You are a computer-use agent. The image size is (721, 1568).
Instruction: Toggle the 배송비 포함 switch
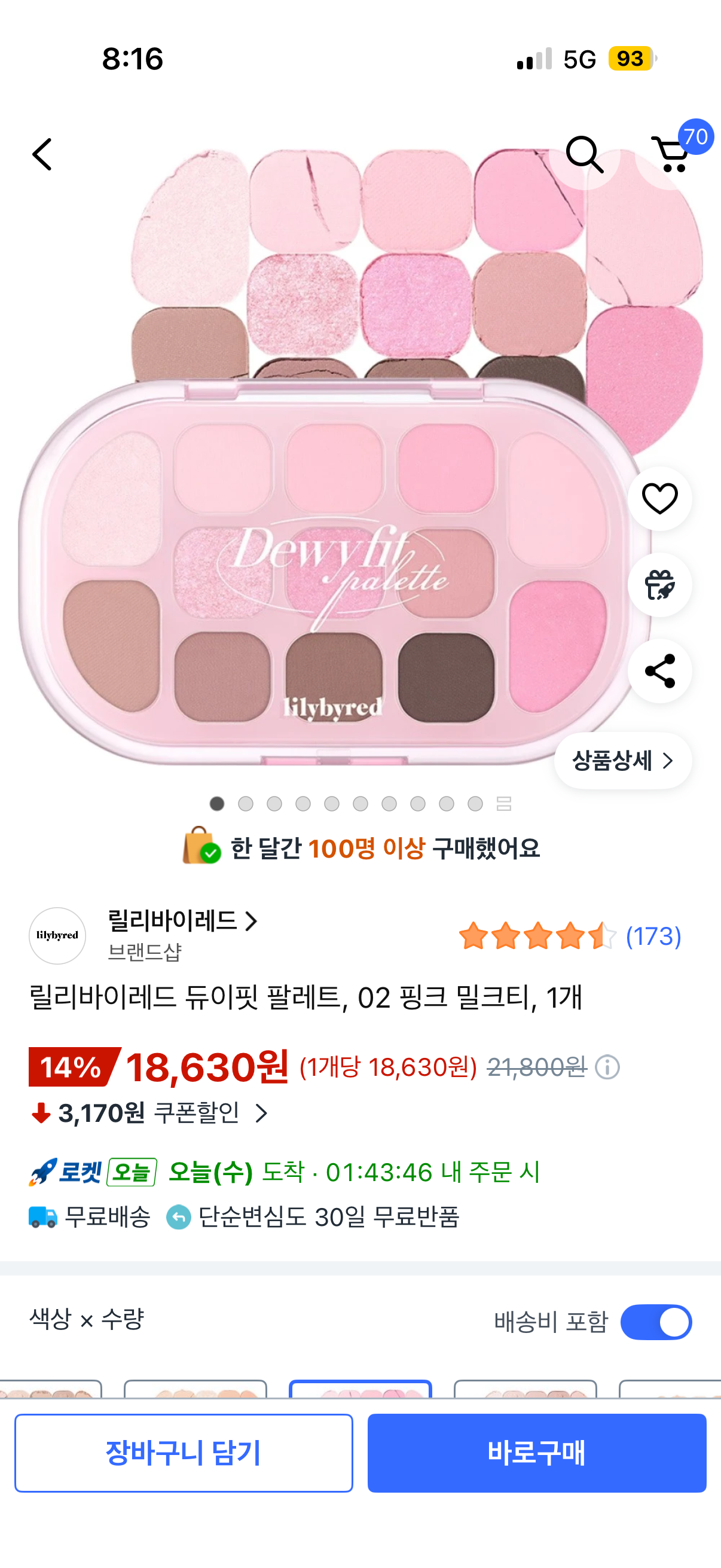656,1322
